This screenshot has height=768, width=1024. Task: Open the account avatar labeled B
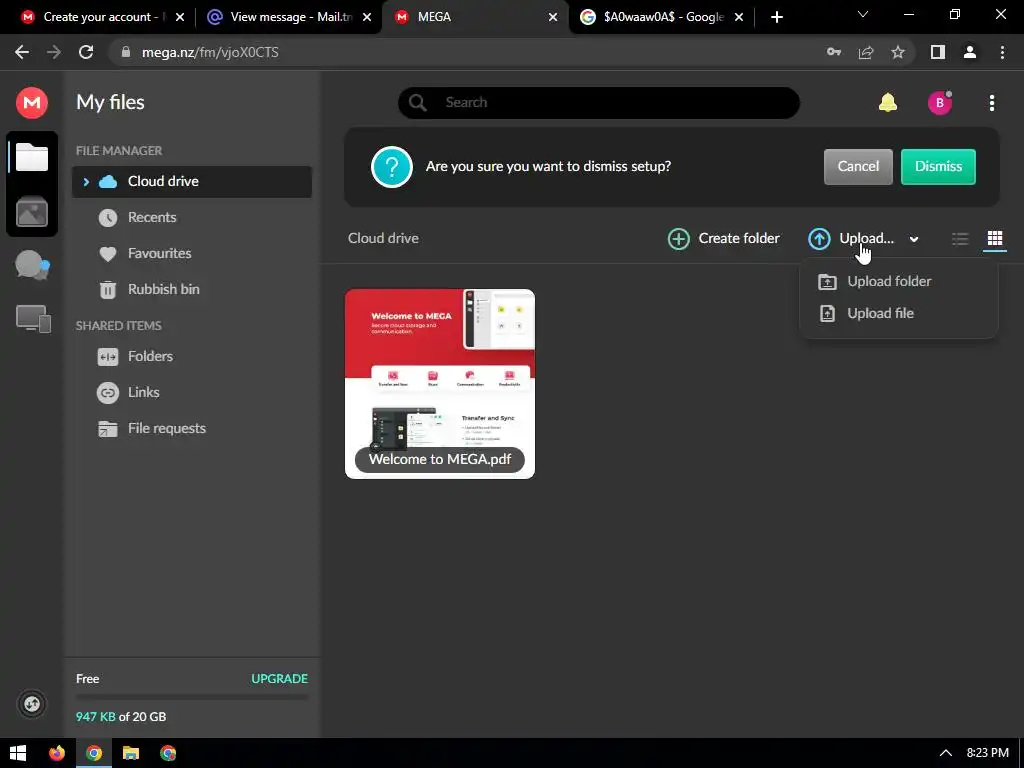[940, 103]
